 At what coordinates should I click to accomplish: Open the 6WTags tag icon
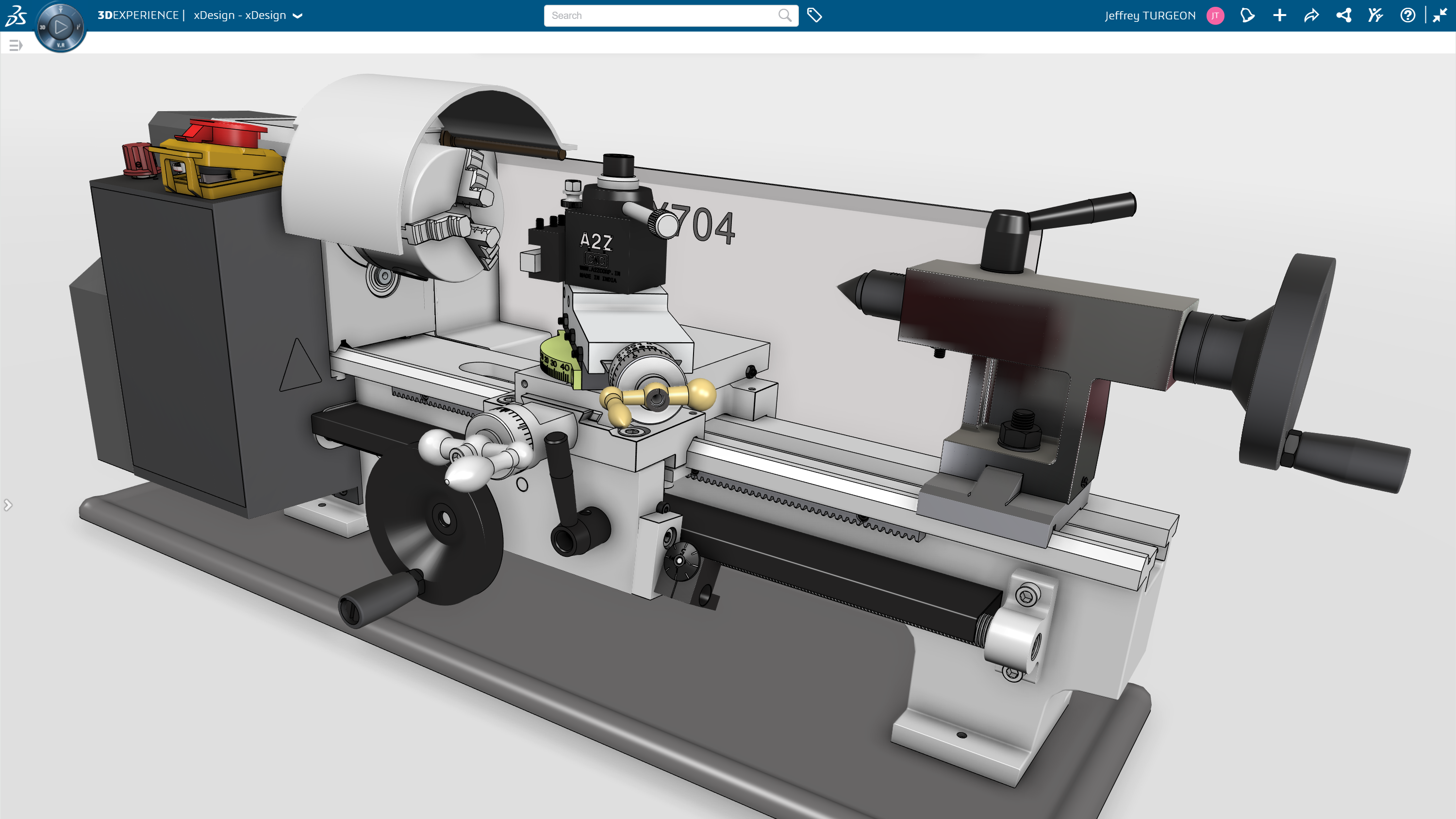[814, 15]
